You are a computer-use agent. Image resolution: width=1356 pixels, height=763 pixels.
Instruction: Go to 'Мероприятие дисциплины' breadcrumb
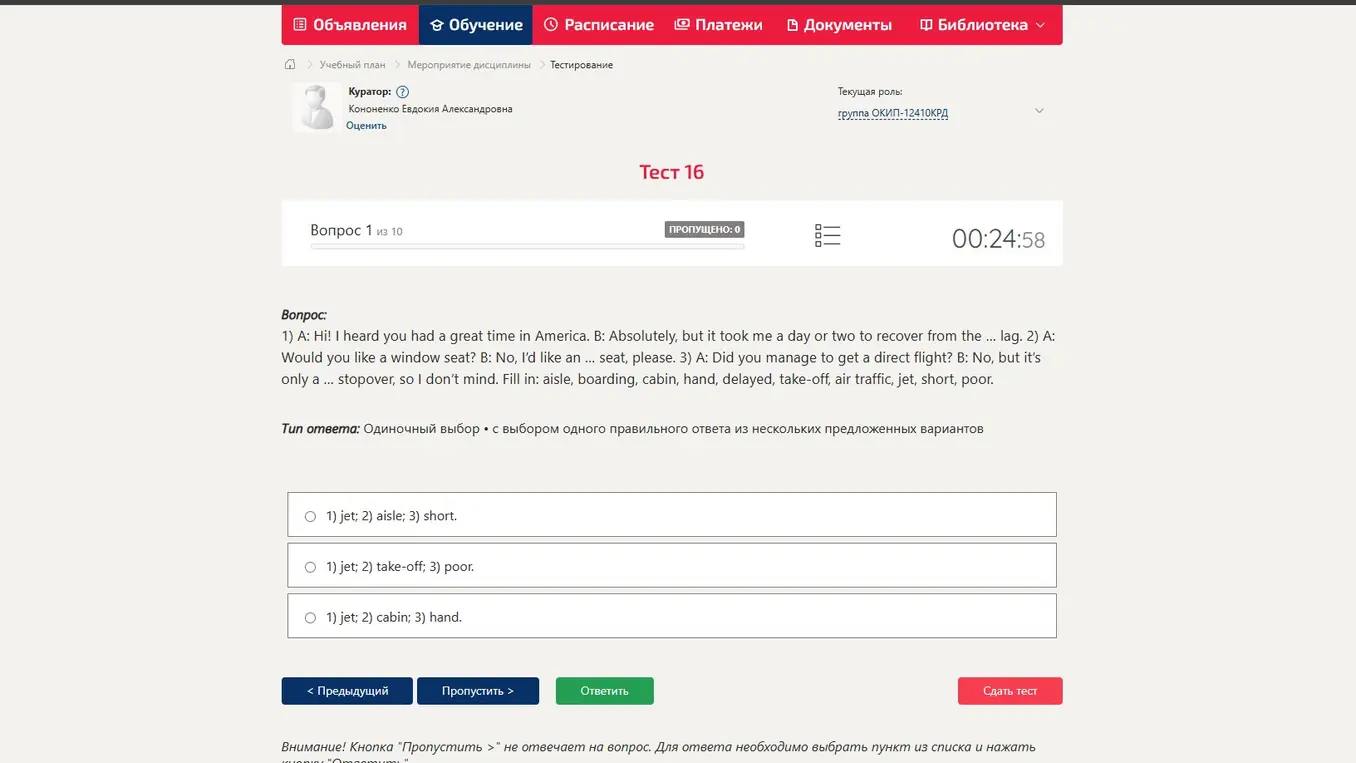(469, 65)
